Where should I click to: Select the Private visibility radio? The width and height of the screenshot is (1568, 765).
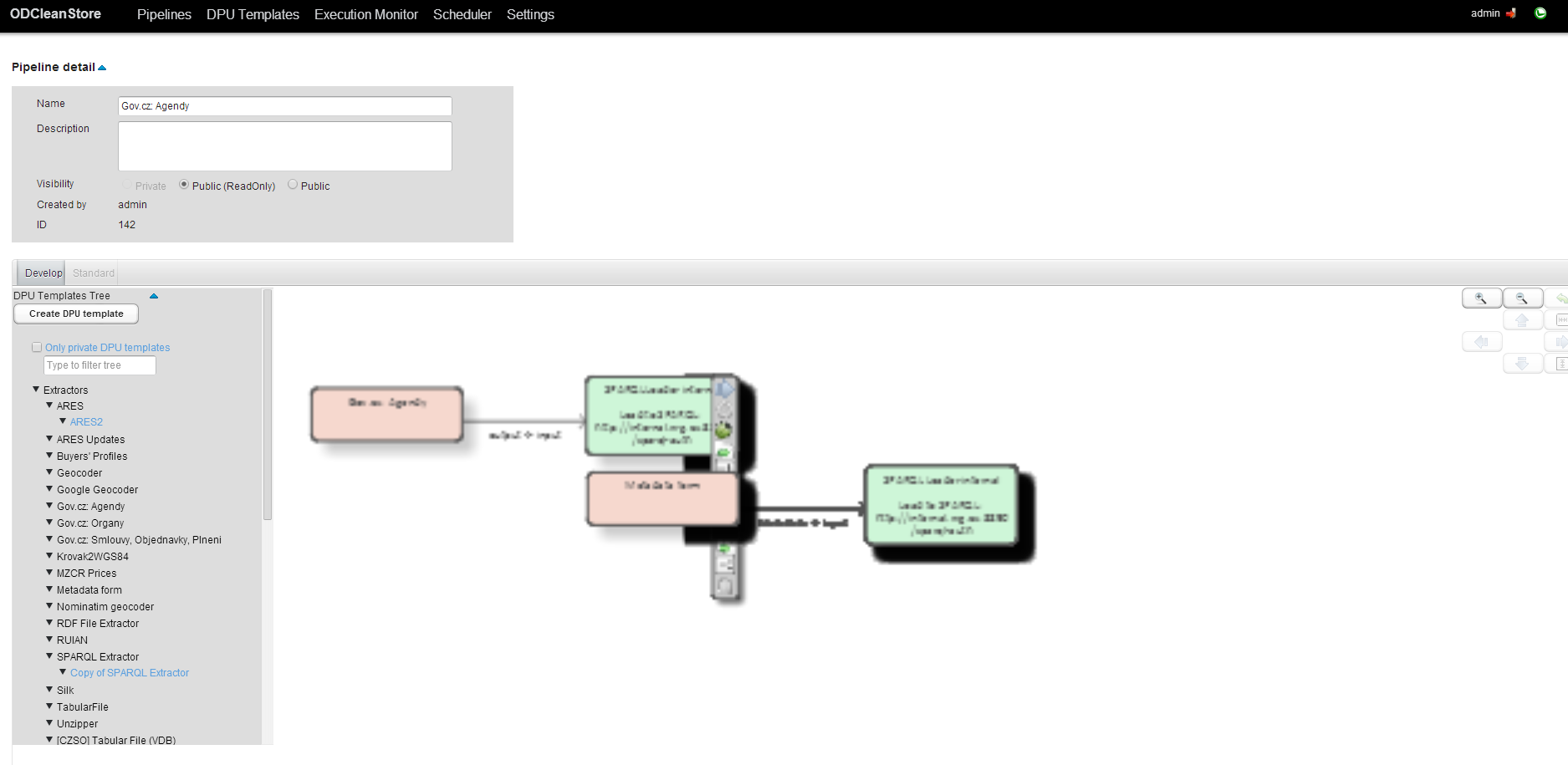pos(126,186)
